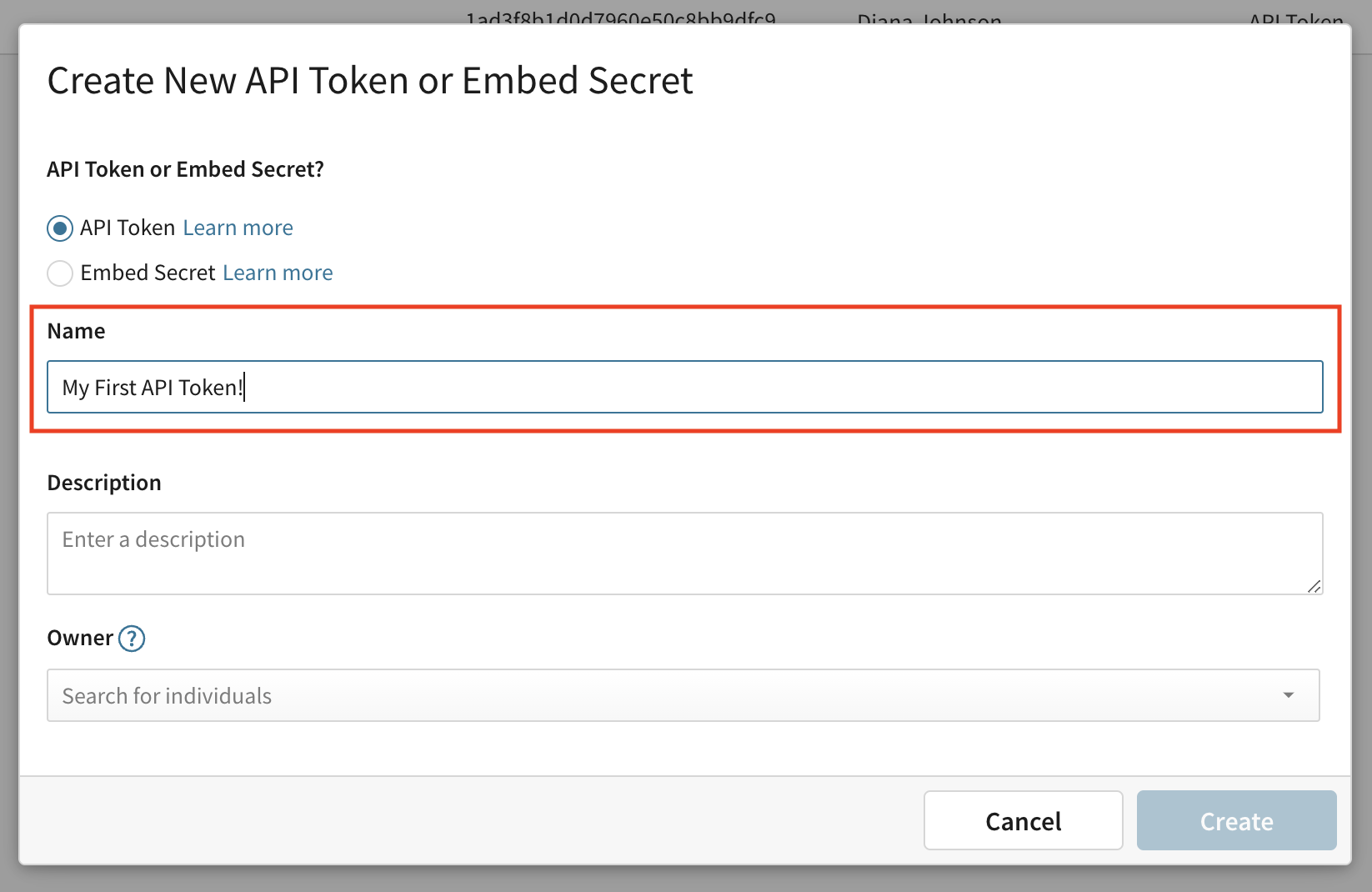Open Learn more link beside API Token
1372x892 pixels.
238,228
